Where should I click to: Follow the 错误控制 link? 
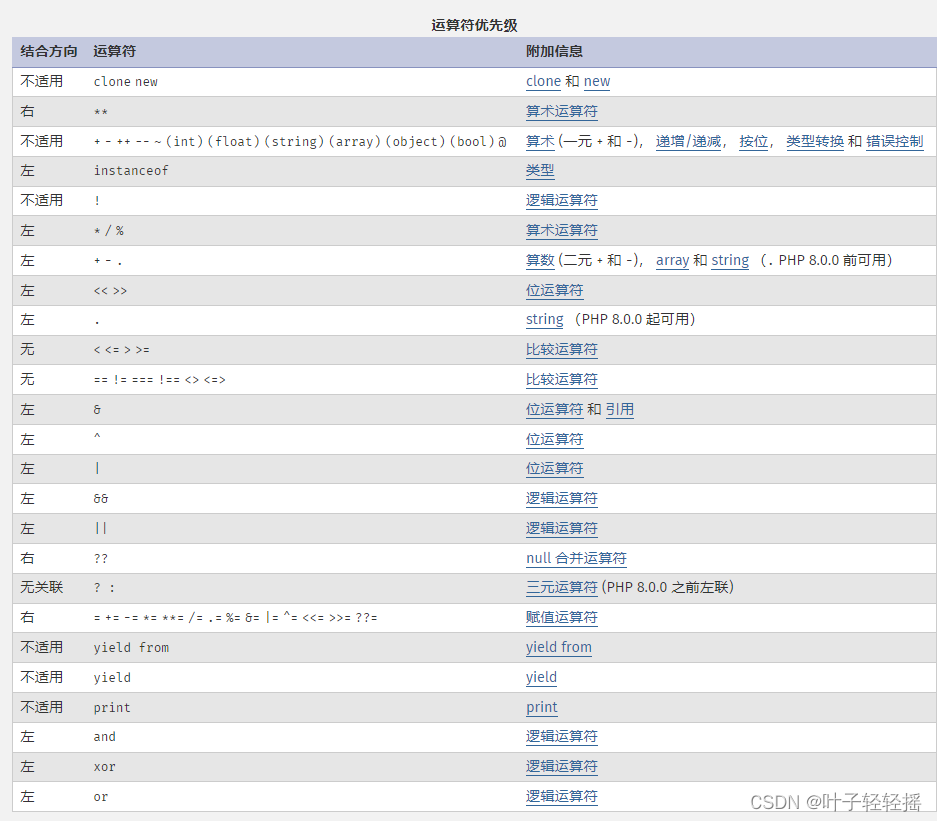[895, 141]
